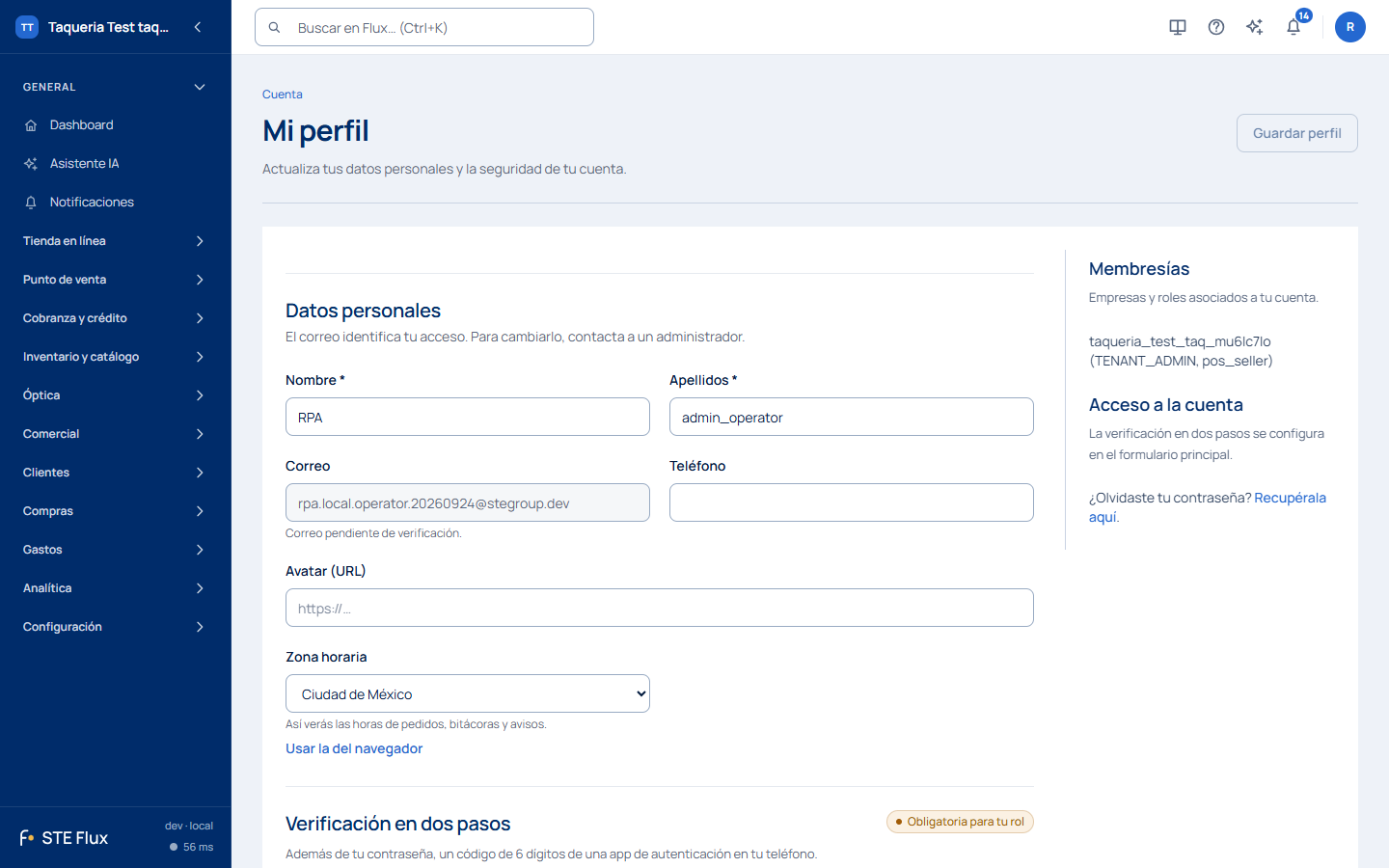Image resolution: width=1389 pixels, height=868 pixels.
Task: Expand the Cobranza y crédito menu
Action: [x=116, y=318]
